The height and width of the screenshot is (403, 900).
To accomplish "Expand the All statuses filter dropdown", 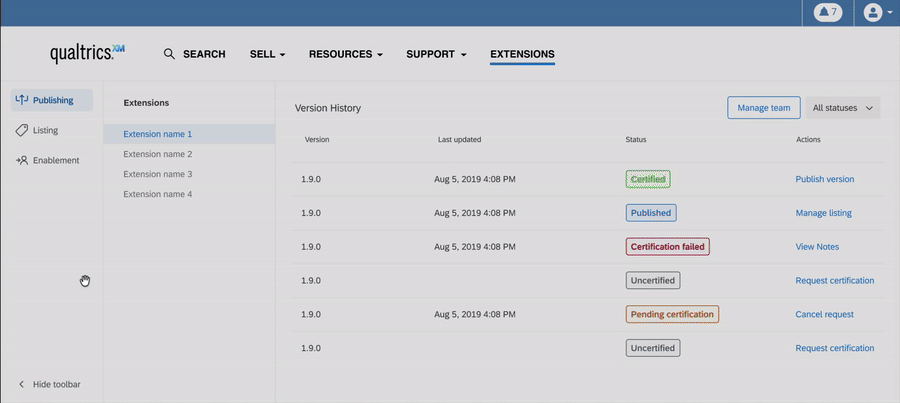I will click(843, 108).
